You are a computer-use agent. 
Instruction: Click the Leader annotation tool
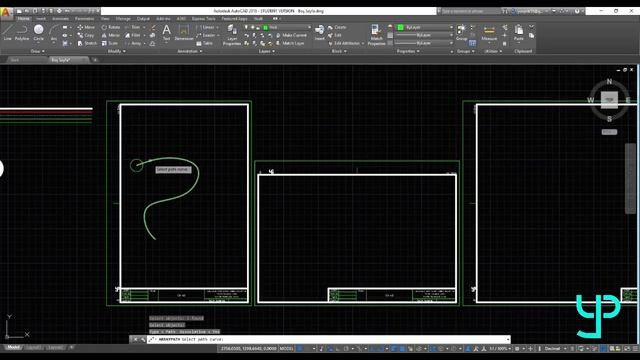(206, 36)
